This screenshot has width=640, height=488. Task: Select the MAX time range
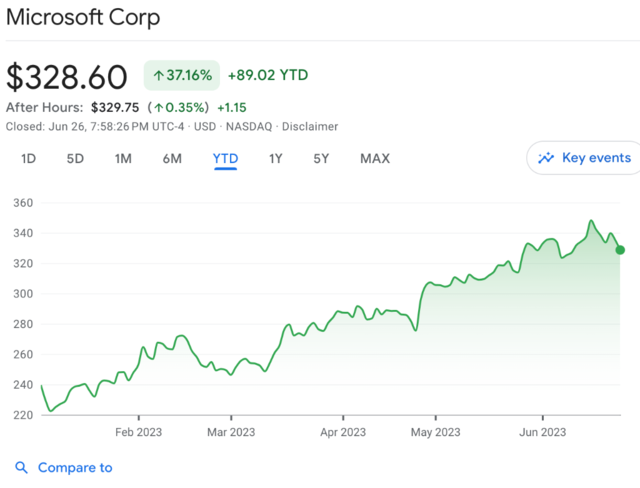point(375,159)
